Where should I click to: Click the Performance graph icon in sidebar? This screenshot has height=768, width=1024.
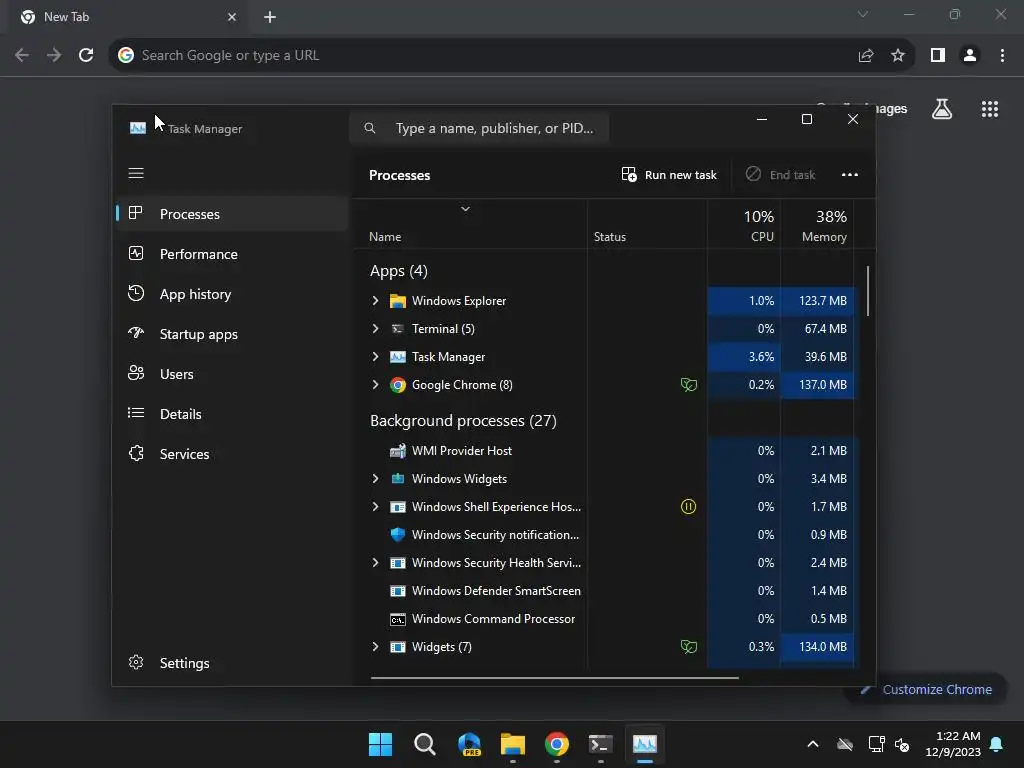pyautogui.click(x=136, y=253)
